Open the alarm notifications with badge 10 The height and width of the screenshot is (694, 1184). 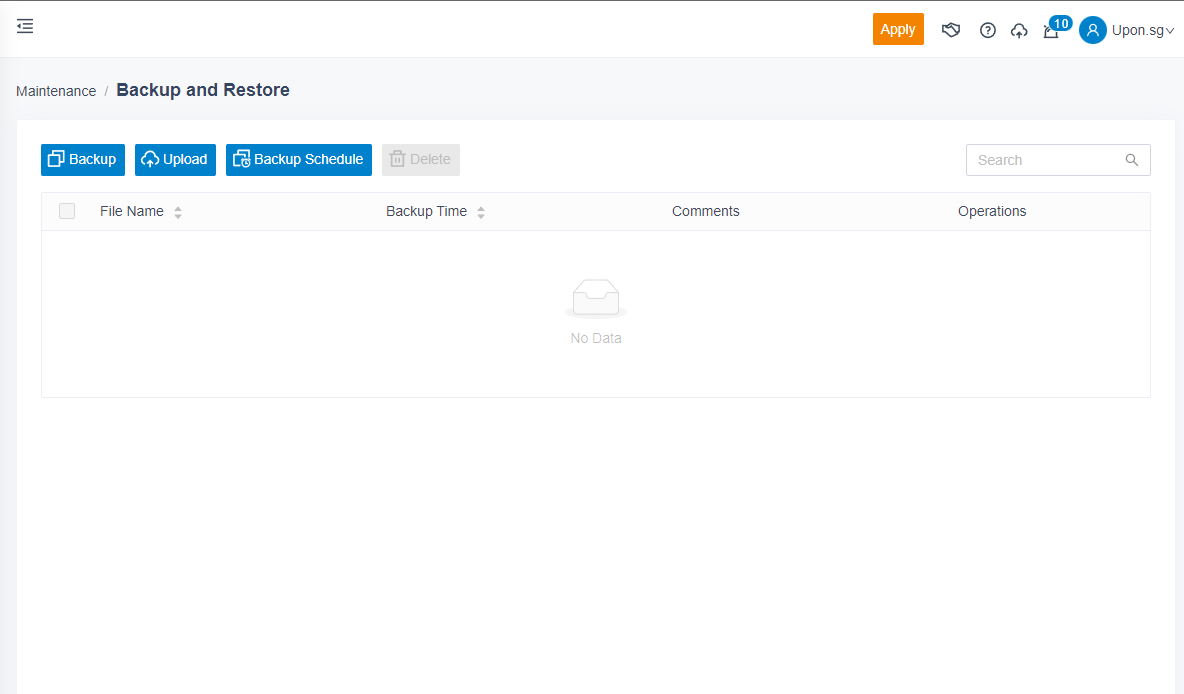point(1051,30)
